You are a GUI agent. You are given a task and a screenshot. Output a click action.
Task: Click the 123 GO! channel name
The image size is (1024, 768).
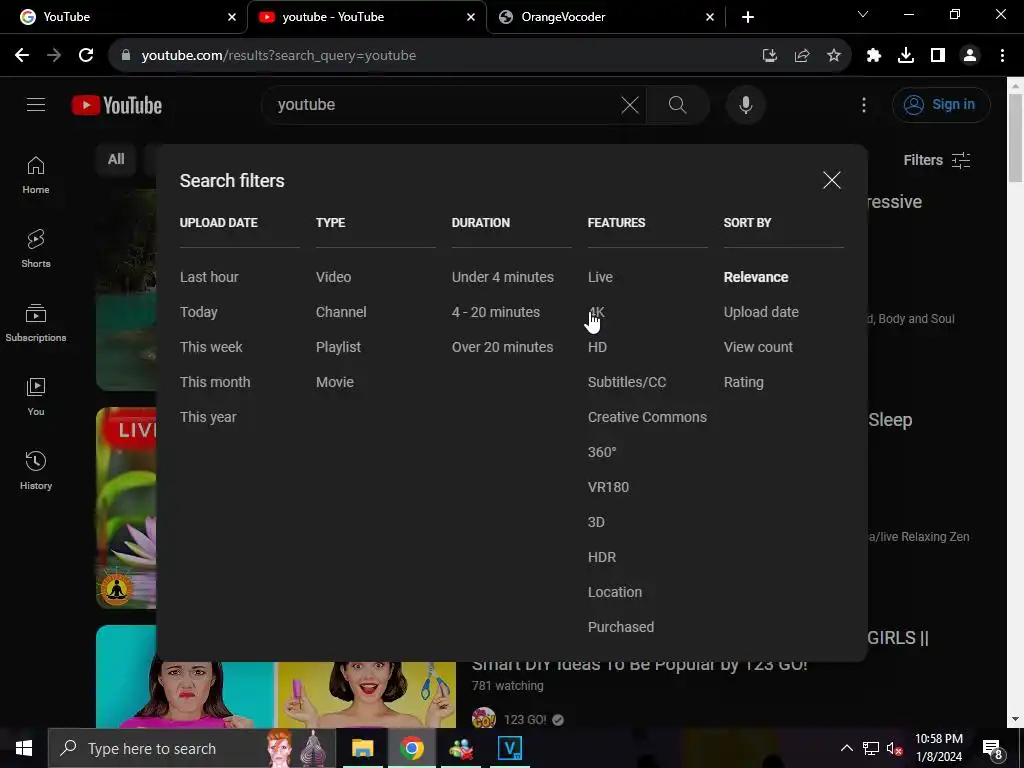(525, 720)
